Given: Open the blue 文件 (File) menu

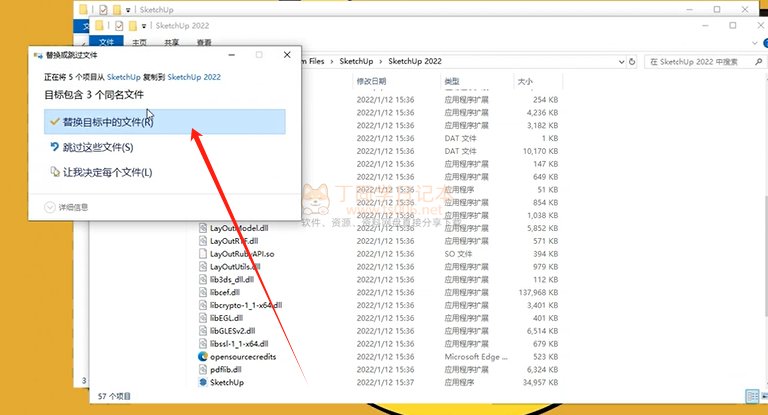Looking at the screenshot, I should click(106, 43).
